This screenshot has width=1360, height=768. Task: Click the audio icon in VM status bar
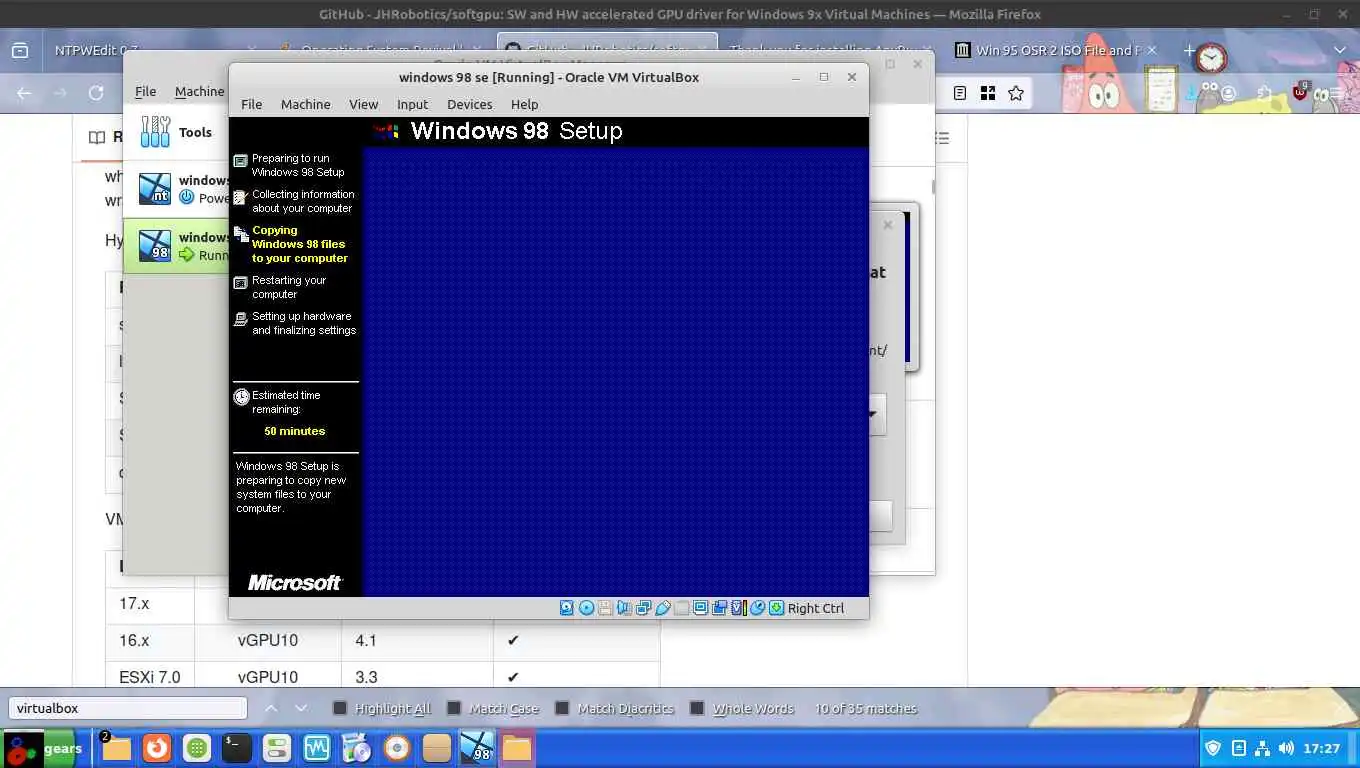624,608
